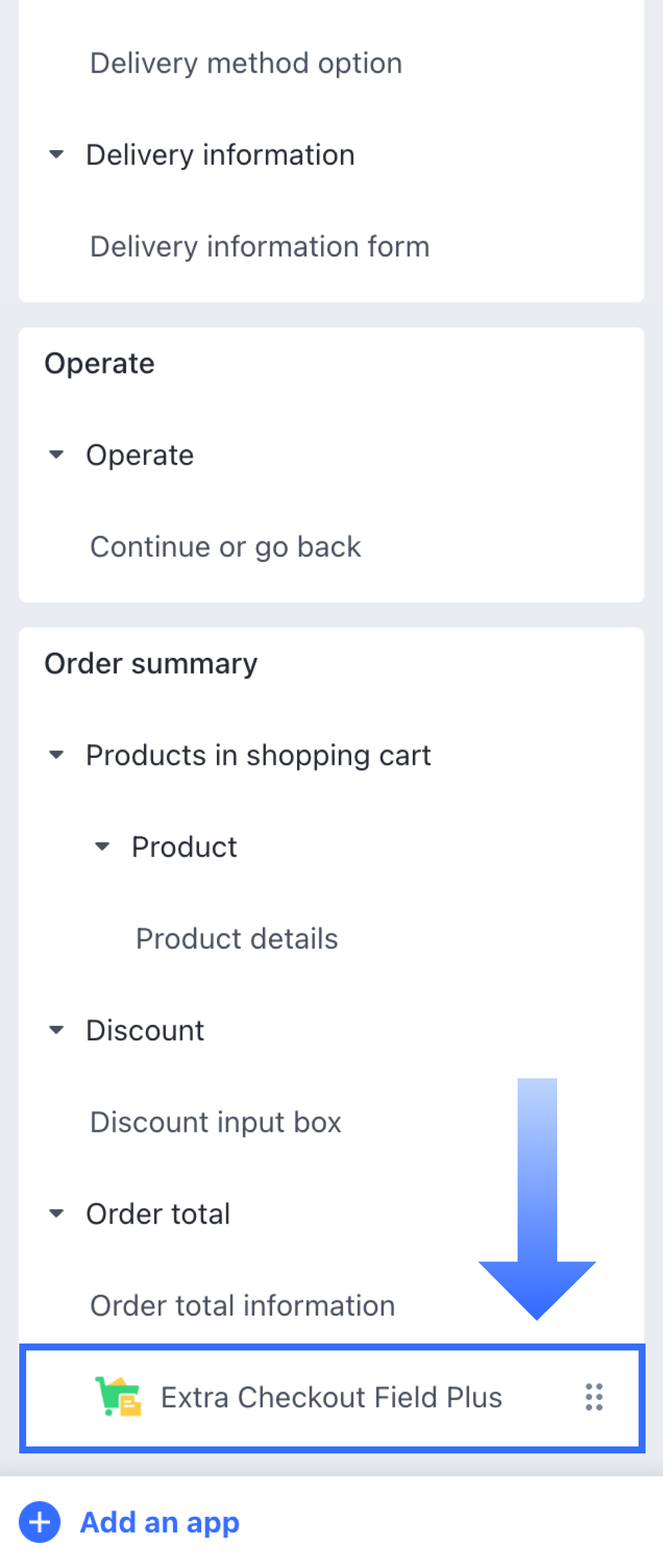Image resolution: width=663 pixels, height=1568 pixels.
Task: Collapse the Order total section arrow
Action: tap(56, 1214)
